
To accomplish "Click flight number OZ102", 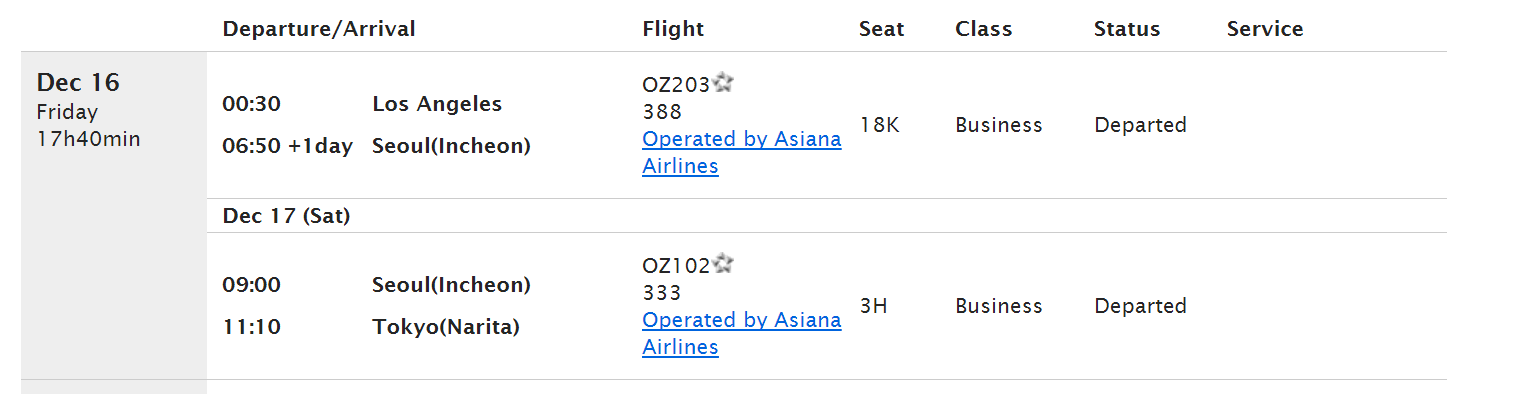I will click(676, 266).
